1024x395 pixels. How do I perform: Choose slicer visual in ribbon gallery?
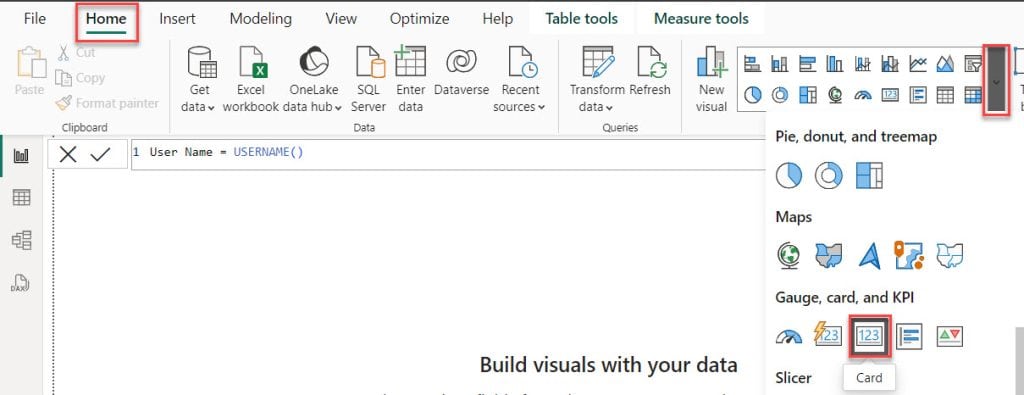973,64
